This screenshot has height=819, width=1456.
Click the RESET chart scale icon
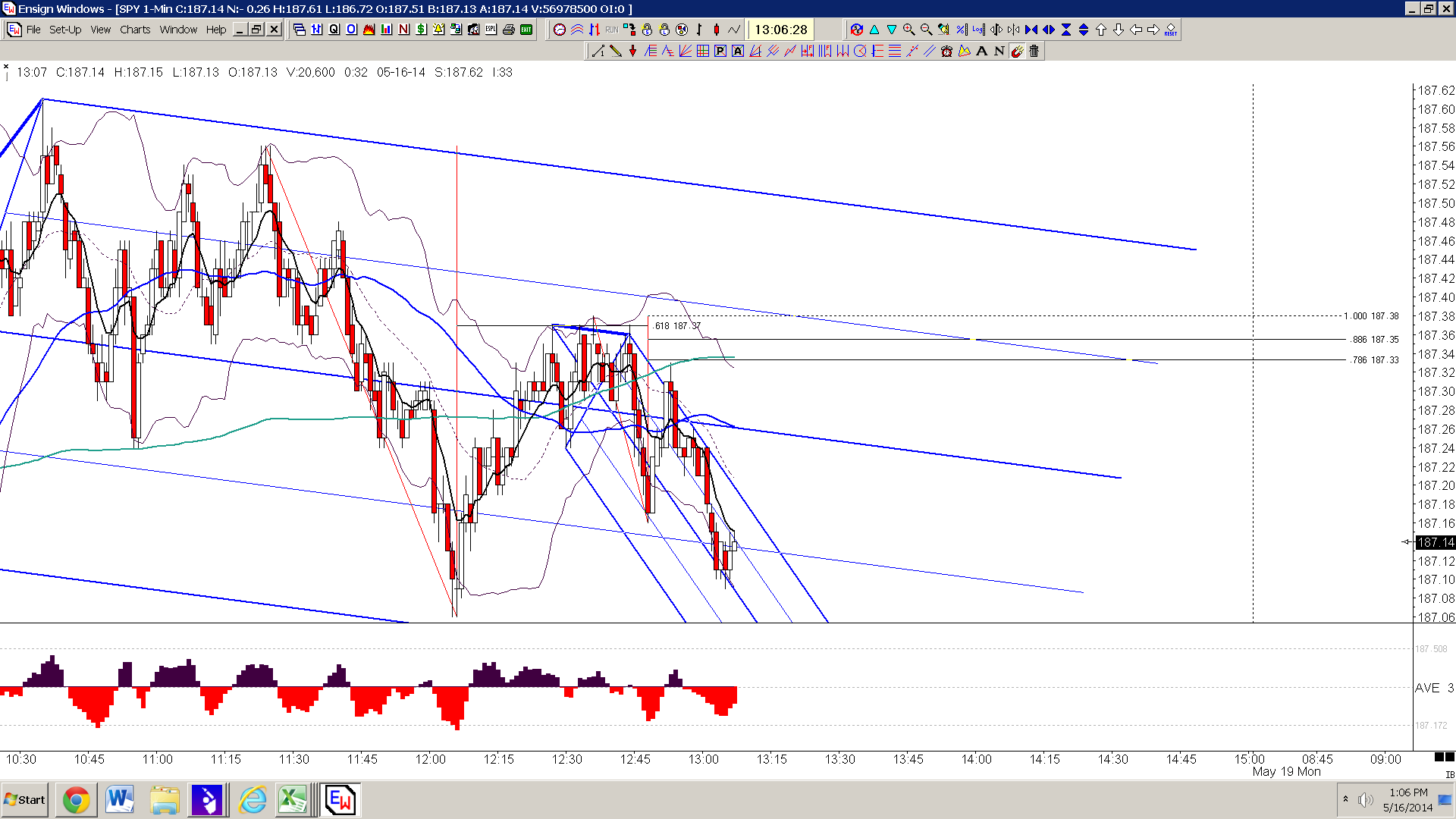tap(1171, 30)
